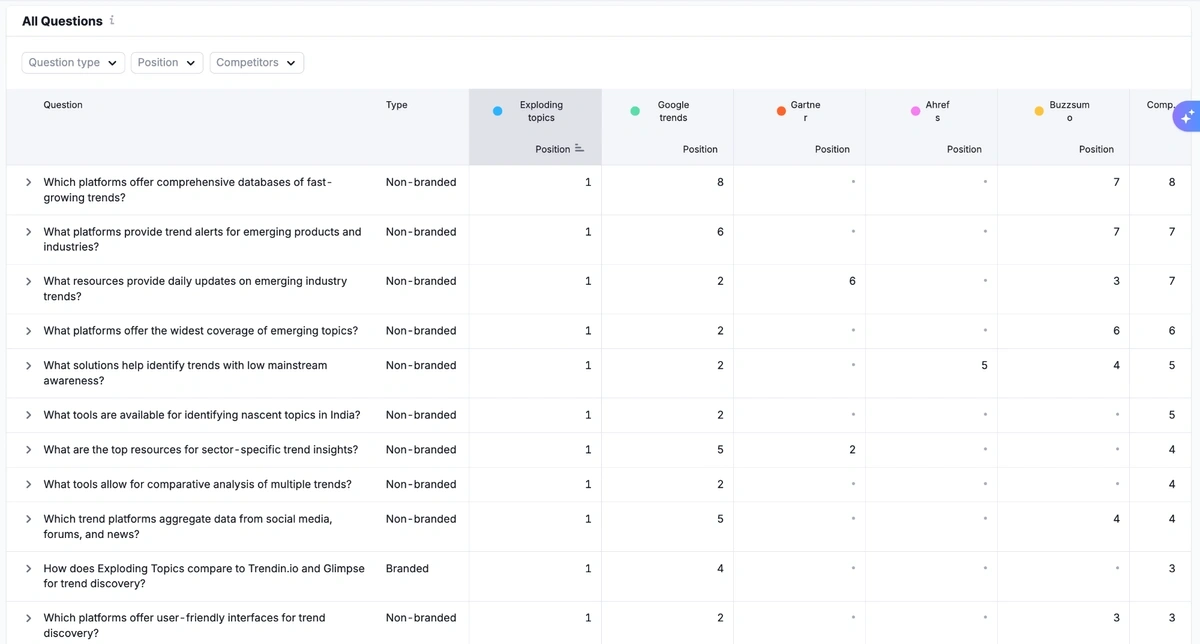1200x644 pixels.
Task: Expand row about social media, forums, and news
Action: click(28, 518)
